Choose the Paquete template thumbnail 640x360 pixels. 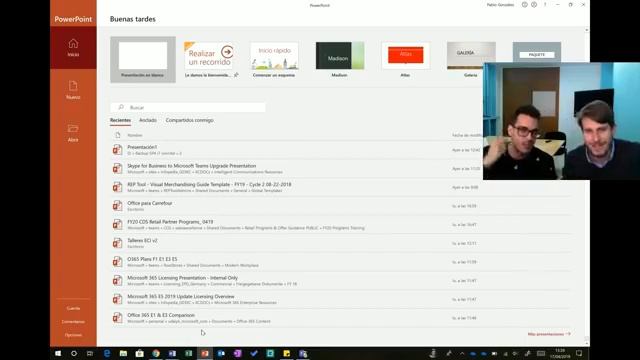coord(537,52)
